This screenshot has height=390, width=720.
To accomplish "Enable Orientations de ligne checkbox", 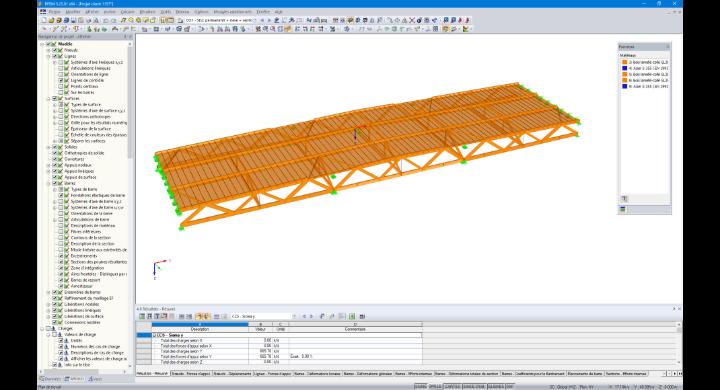I will pos(61,74).
